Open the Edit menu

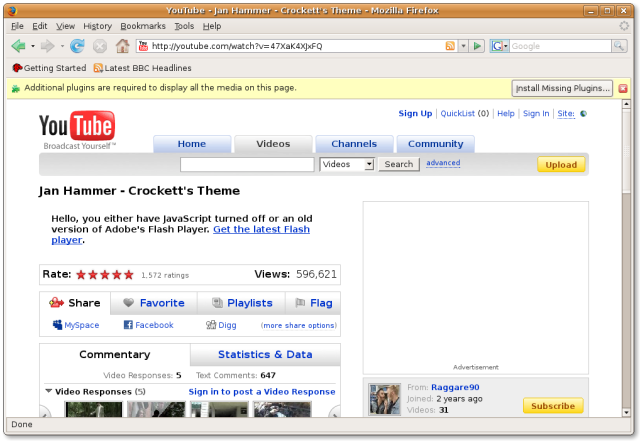40,26
